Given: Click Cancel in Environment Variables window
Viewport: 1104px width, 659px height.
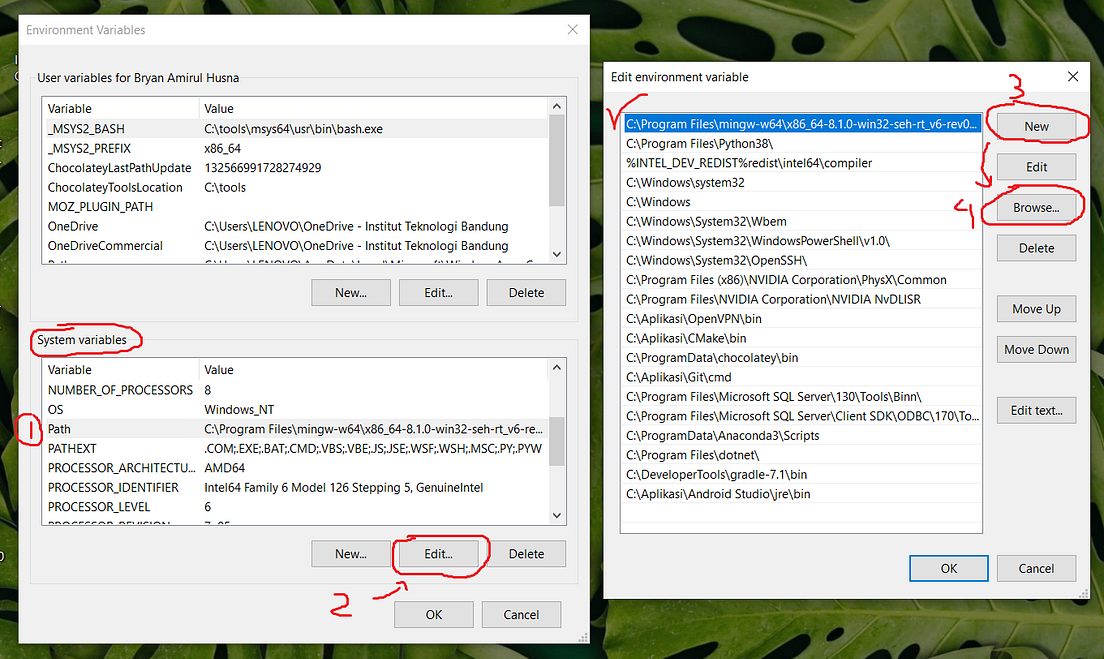Looking at the screenshot, I should pyautogui.click(x=521, y=614).
